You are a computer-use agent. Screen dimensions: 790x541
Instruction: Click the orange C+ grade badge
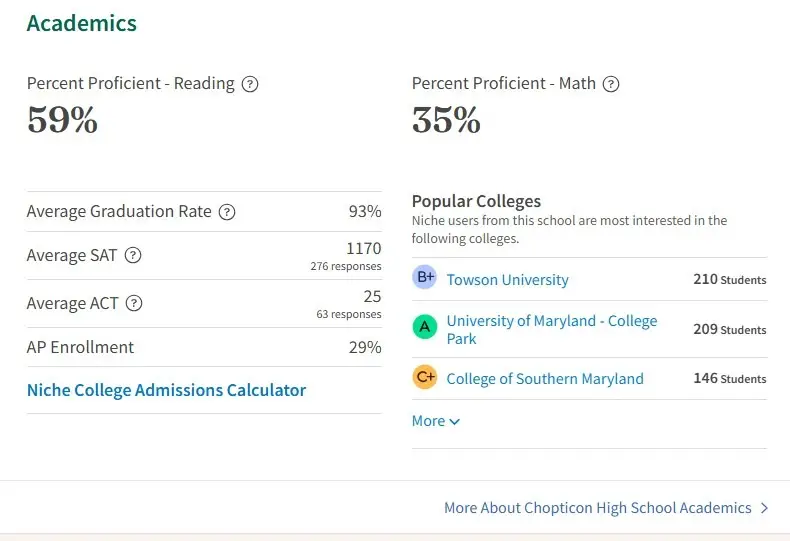[425, 377]
